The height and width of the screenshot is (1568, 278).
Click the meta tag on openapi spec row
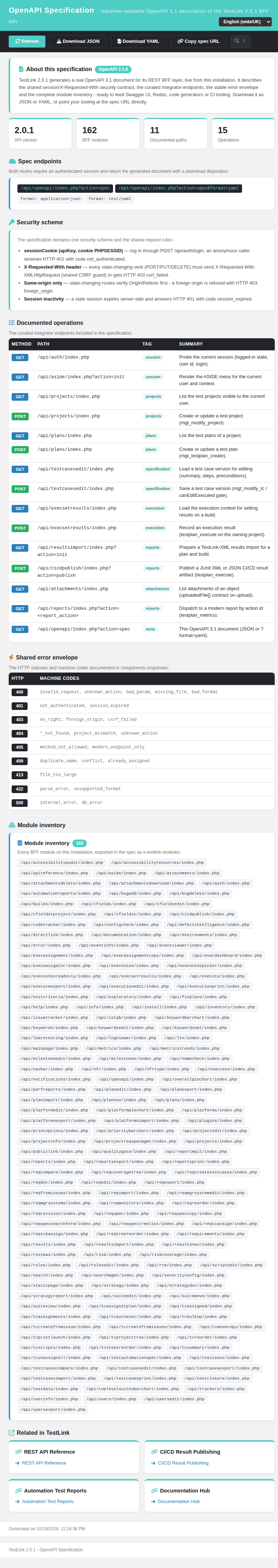click(150, 629)
